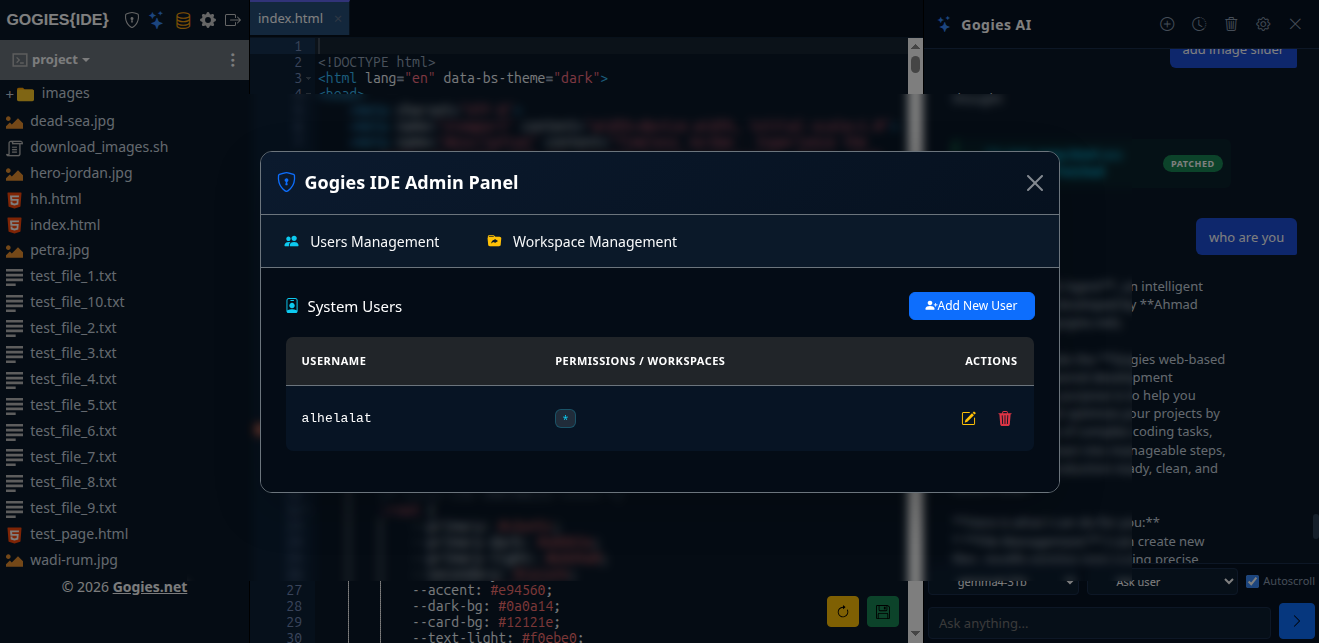Click the sparkle AI icon in IDE header
The height and width of the screenshot is (643, 1319).
click(156, 20)
